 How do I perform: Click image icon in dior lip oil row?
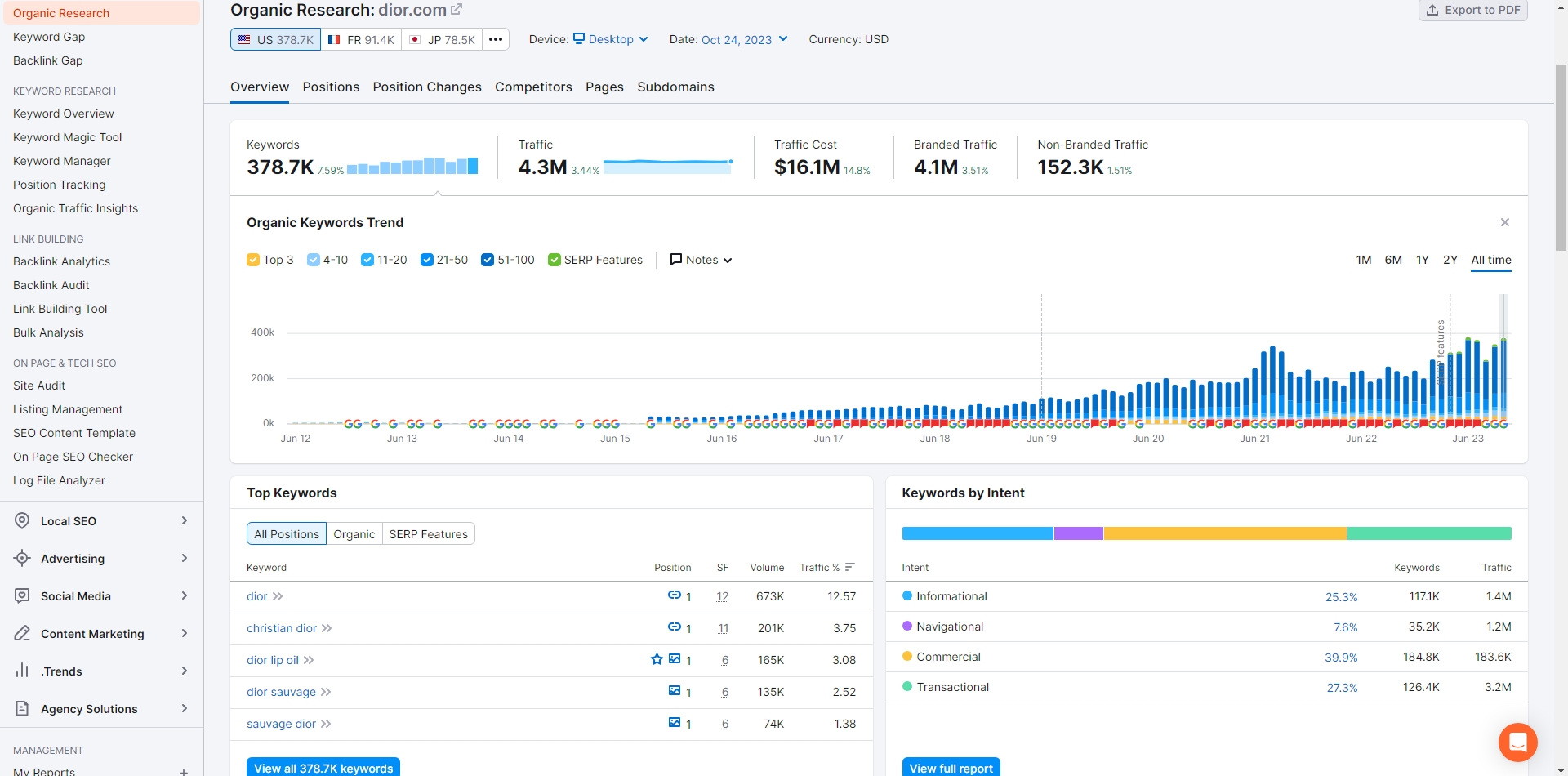tap(675, 659)
